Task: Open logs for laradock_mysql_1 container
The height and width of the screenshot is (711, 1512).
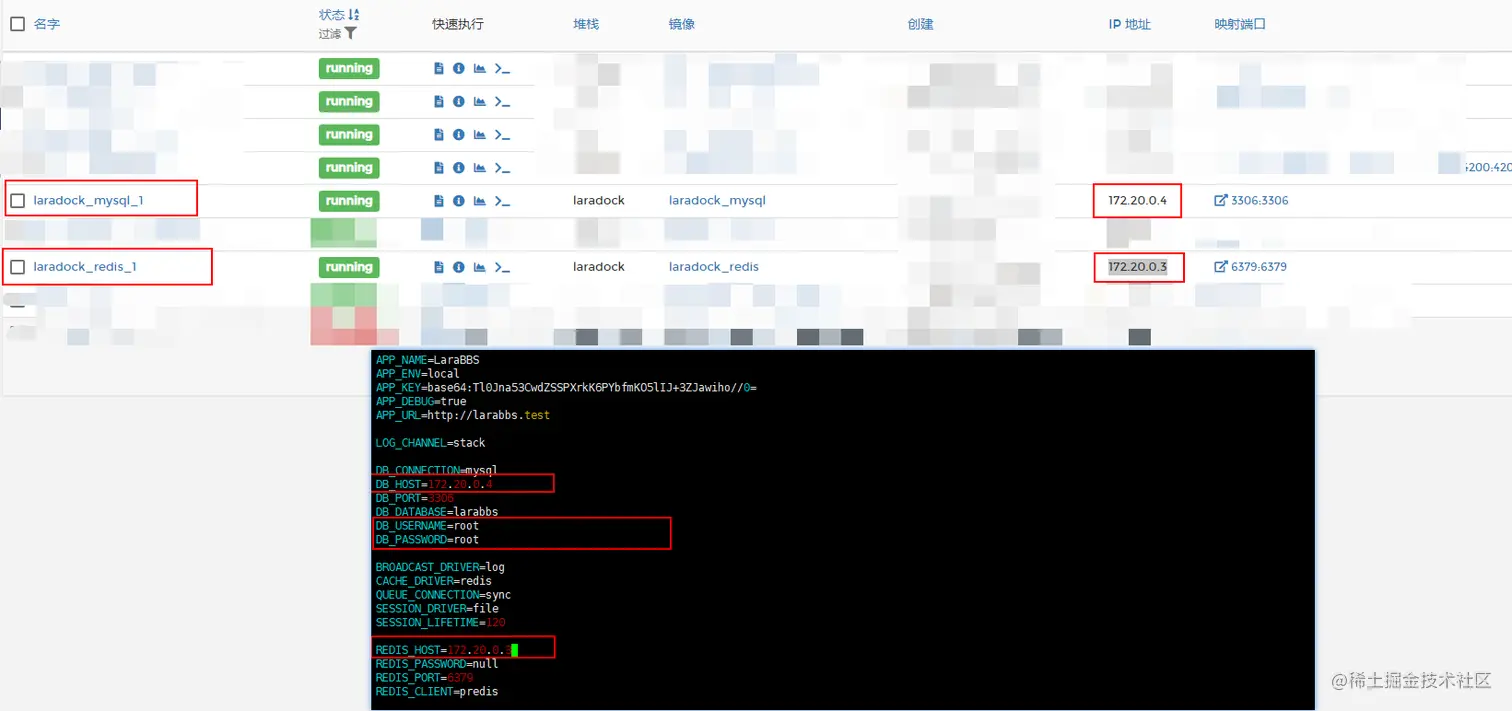Action: (439, 201)
